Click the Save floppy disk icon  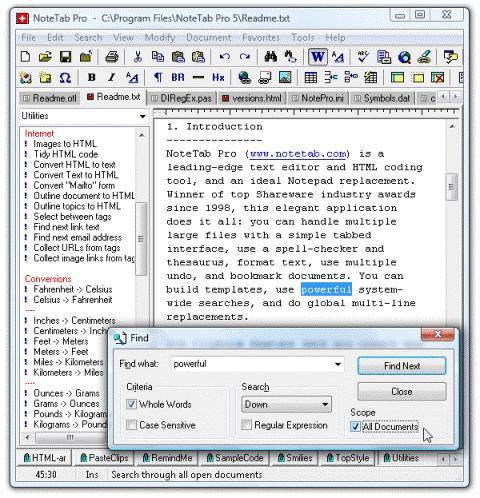coord(65,57)
